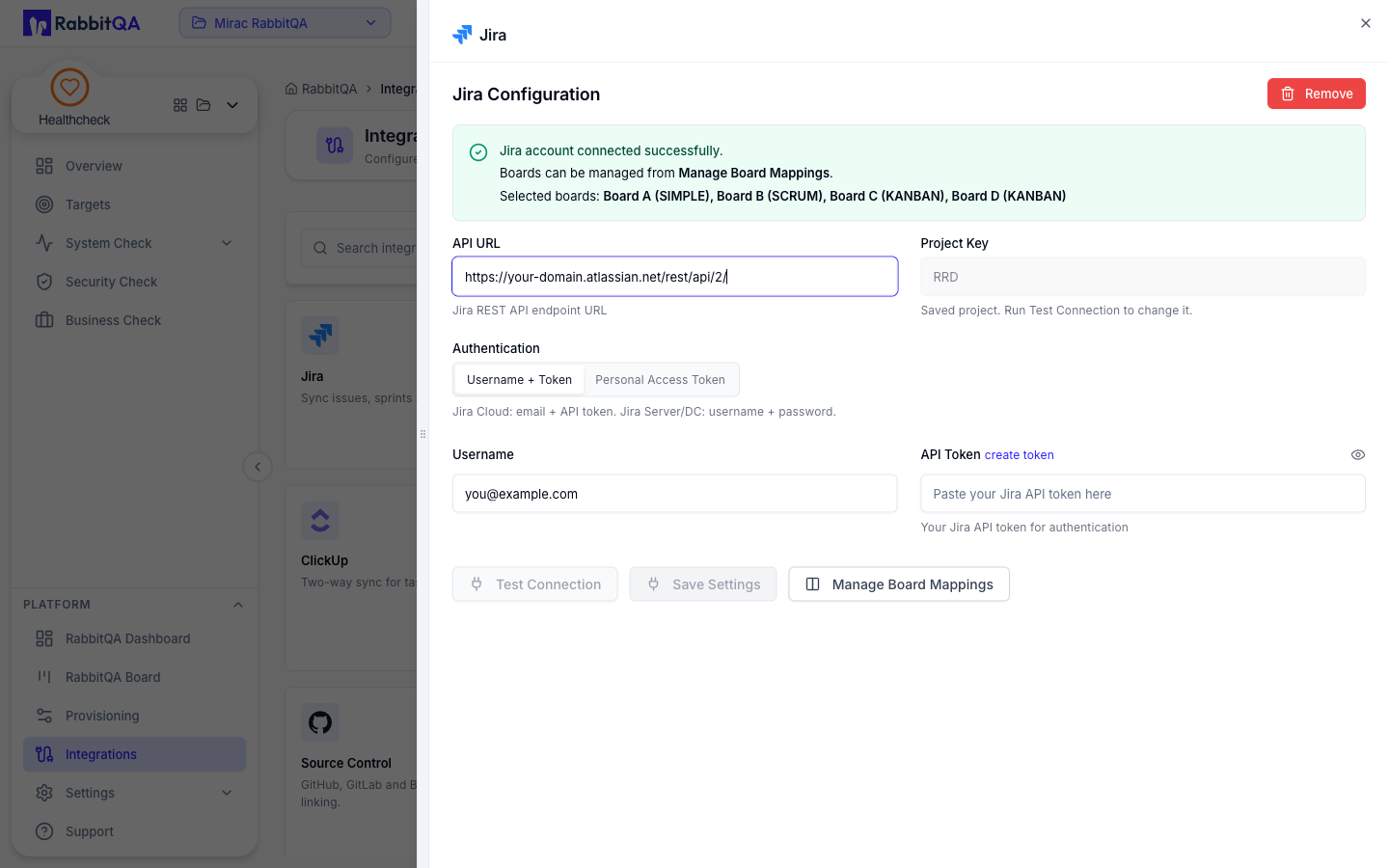Click the Manage Board Mappings button
Image resolution: width=1389 pixels, height=868 pixels.
[899, 584]
